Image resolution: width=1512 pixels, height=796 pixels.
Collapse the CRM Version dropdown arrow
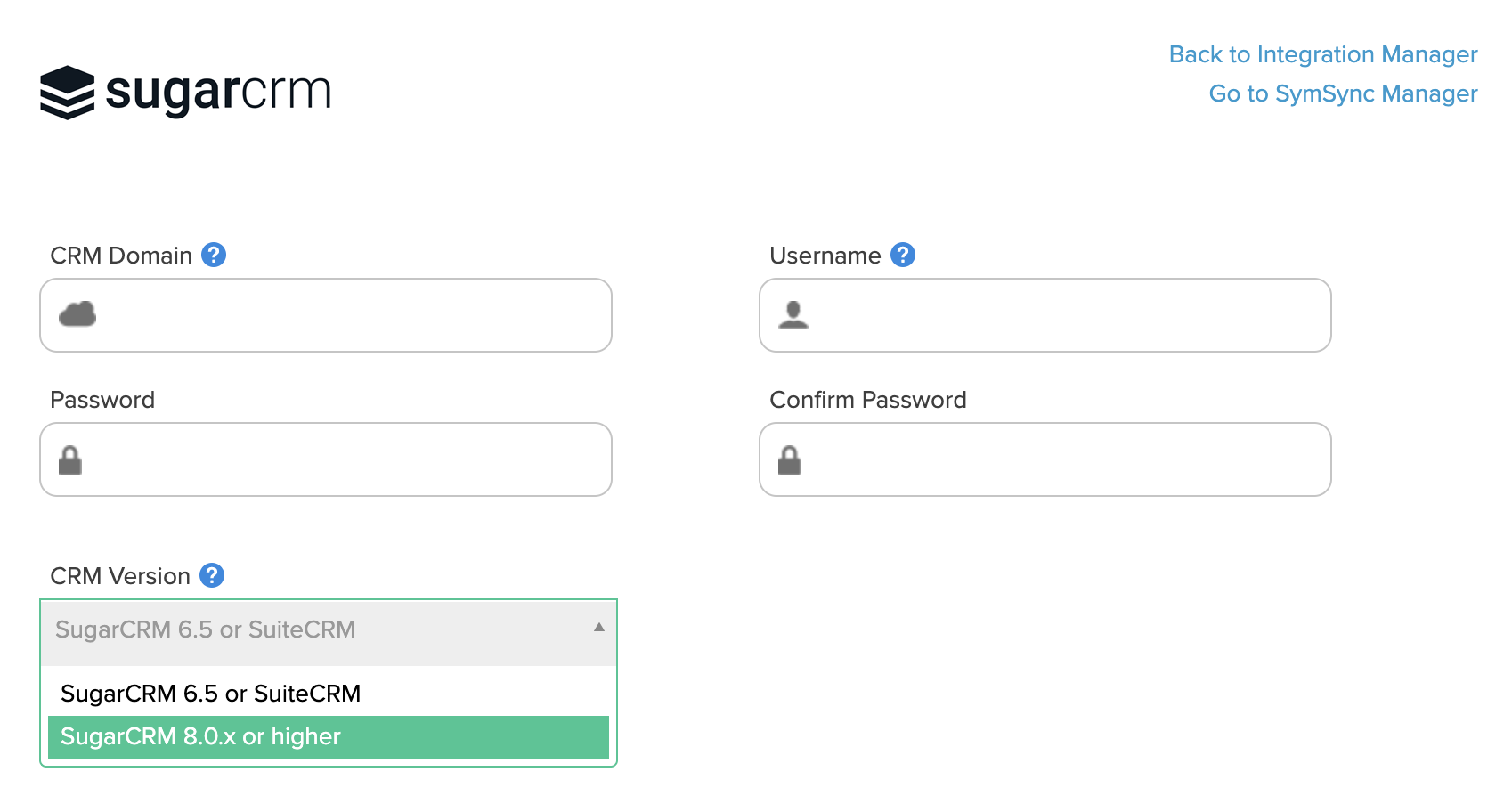[599, 628]
